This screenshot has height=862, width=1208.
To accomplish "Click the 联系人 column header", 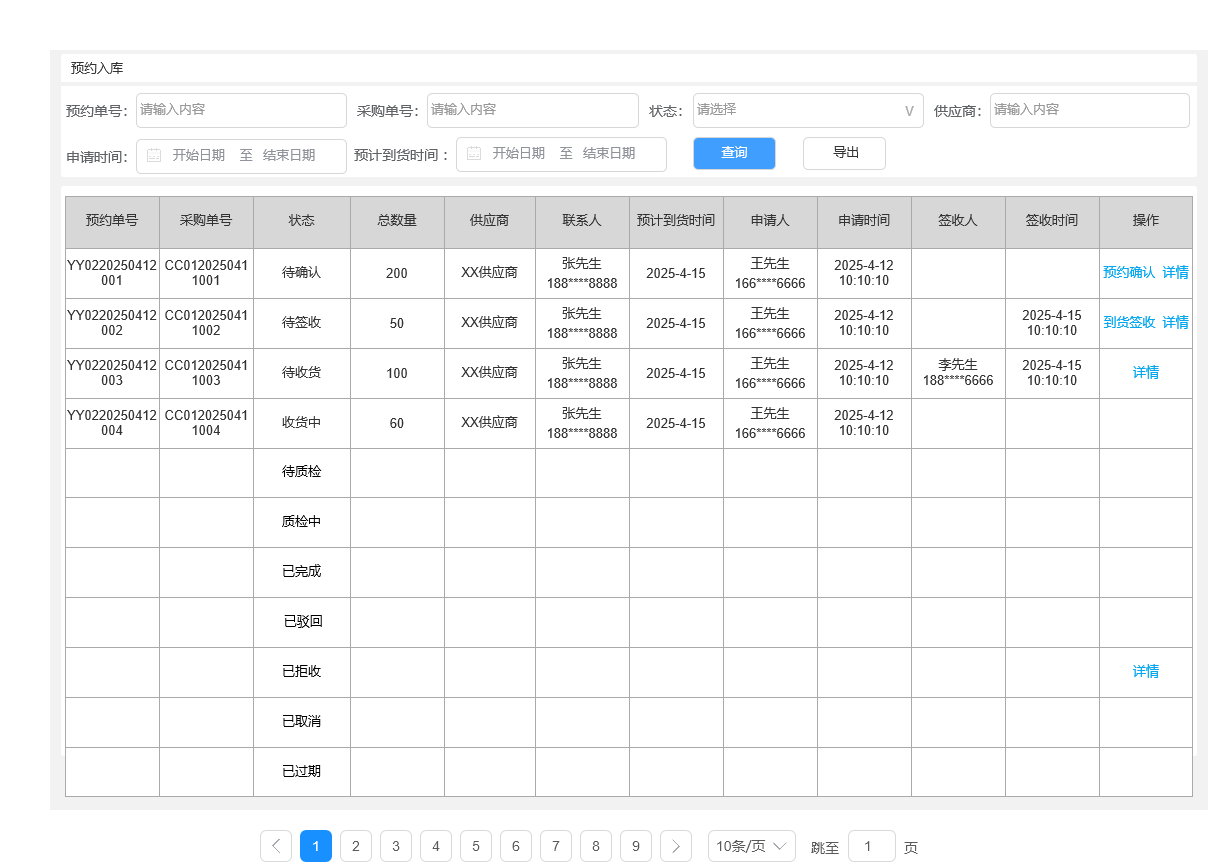I will pyautogui.click(x=582, y=221).
